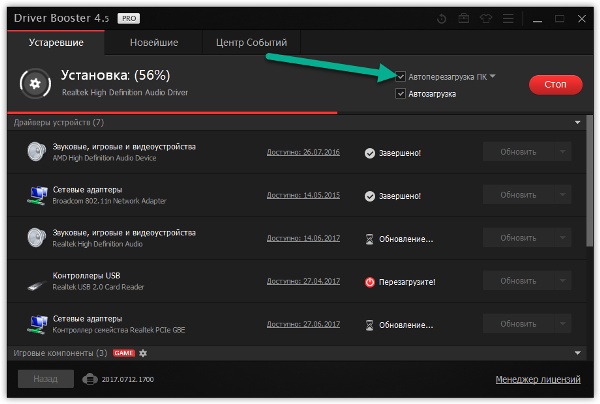Open the Центр Событий tab

251,42
